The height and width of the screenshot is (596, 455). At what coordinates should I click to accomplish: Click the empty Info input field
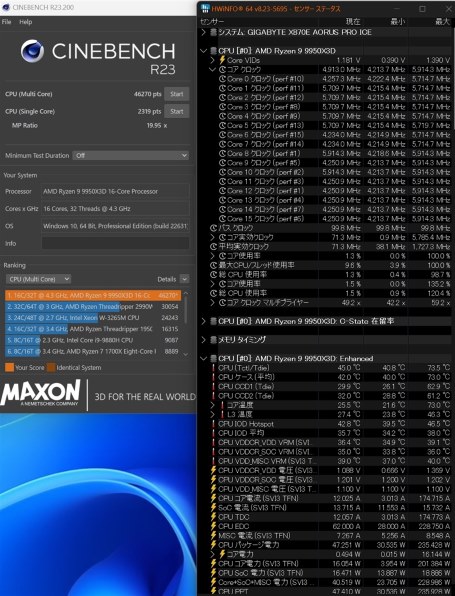click(115, 243)
